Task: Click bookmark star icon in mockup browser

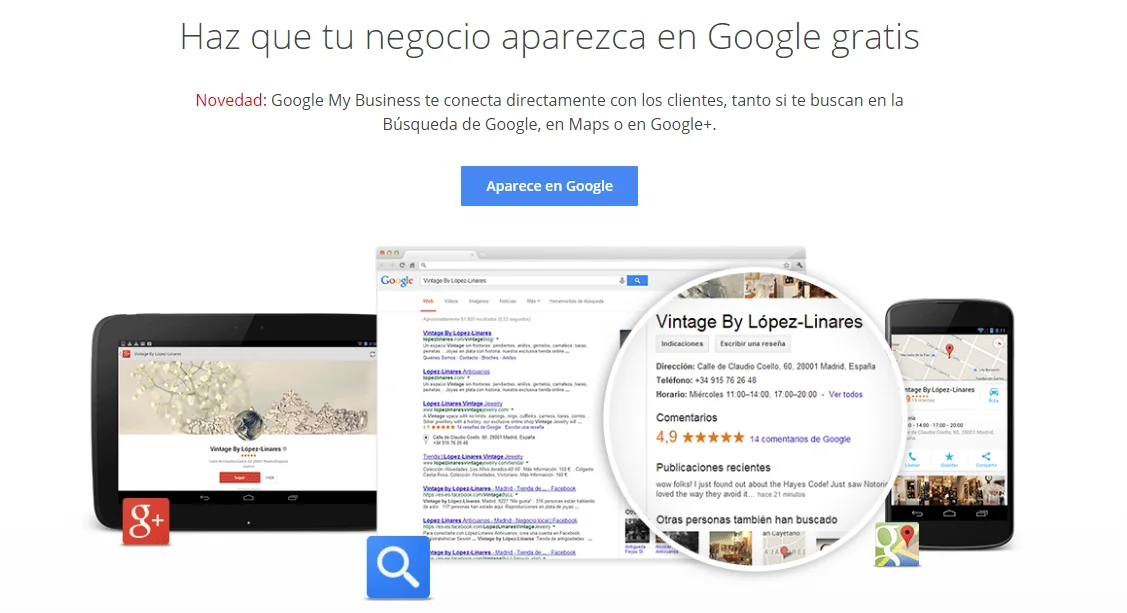Action: 786,265
